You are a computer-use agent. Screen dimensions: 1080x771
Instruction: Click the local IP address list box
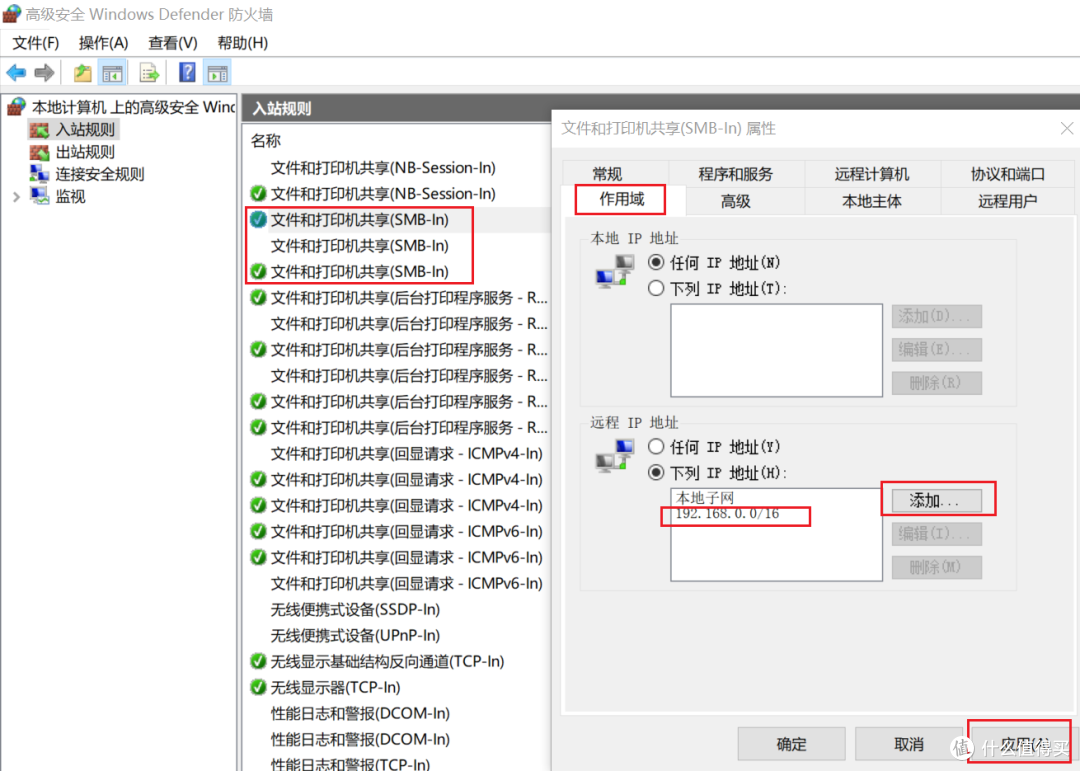tap(776, 350)
